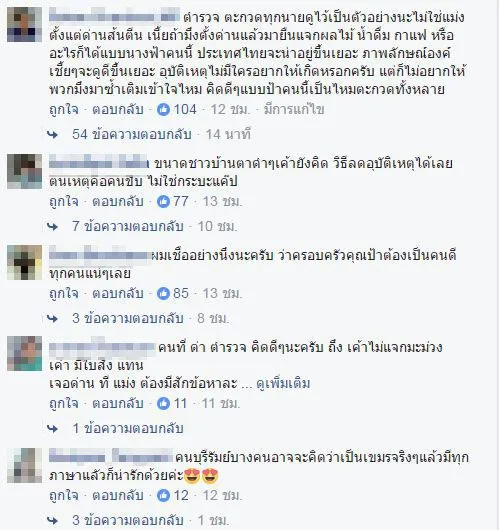Expand the 54 ข้อความตอบกลับ replies thread
Viewport: 499px width, 530px height.
(132, 135)
